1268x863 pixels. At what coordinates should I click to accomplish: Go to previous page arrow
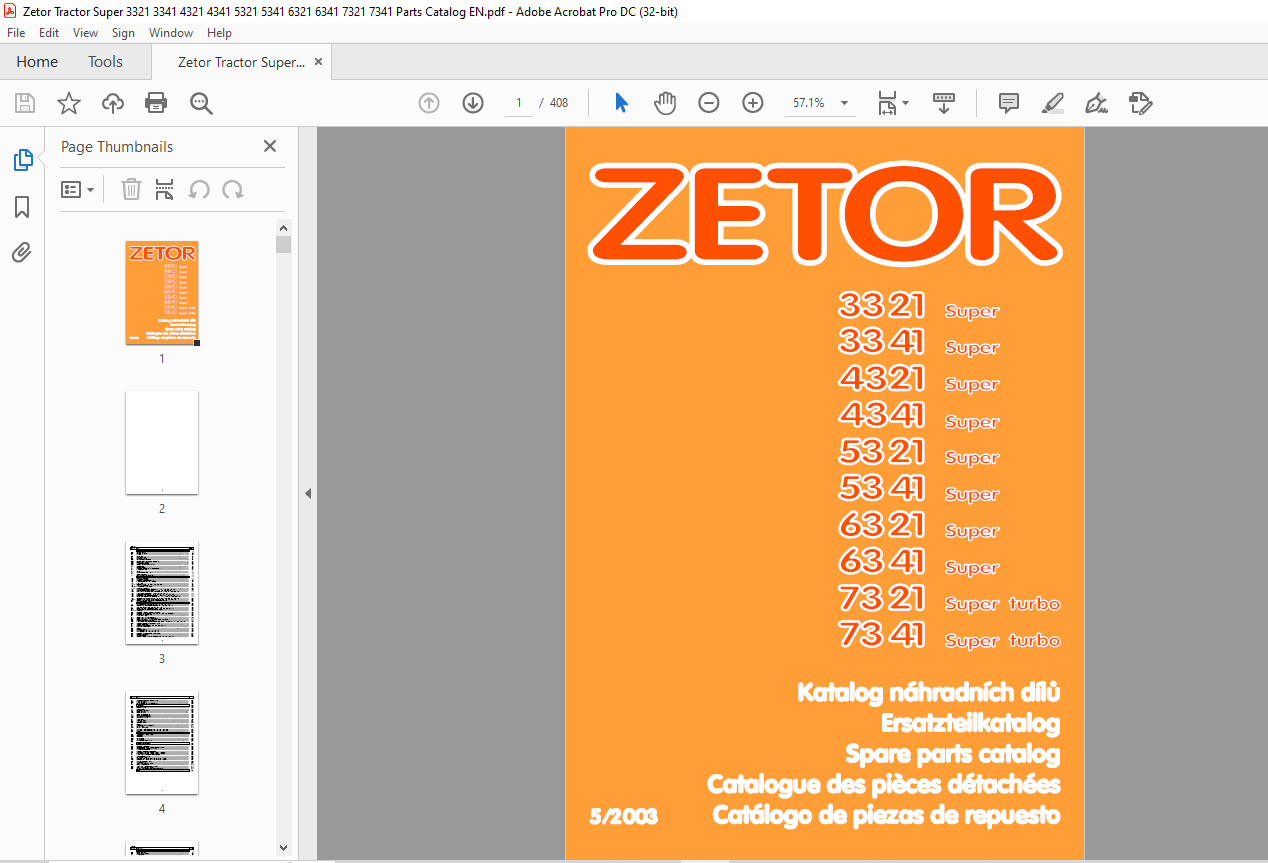coord(429,103)
